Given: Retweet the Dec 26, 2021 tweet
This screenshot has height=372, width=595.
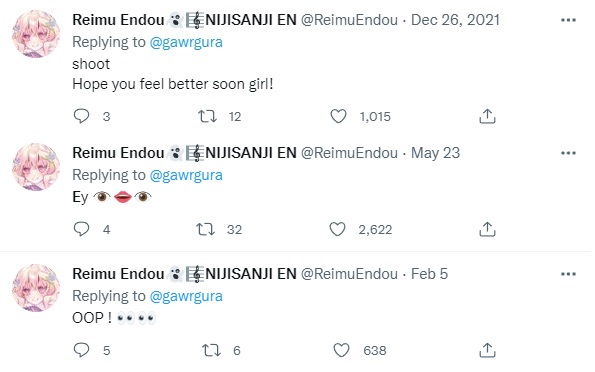Looking at the screenshot, I should [207, 116].
